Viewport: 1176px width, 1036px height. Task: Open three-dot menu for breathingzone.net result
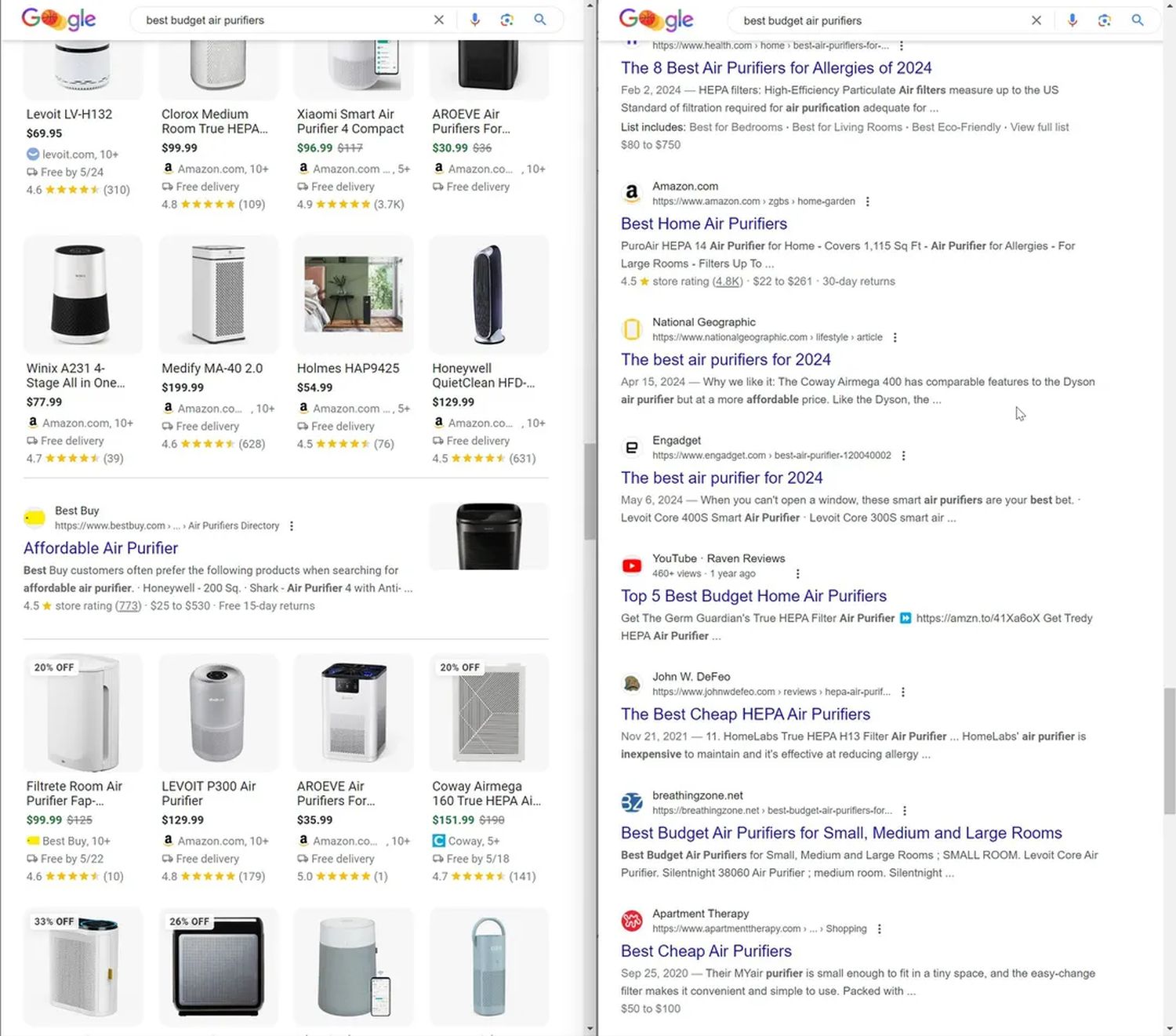(905, 811)
